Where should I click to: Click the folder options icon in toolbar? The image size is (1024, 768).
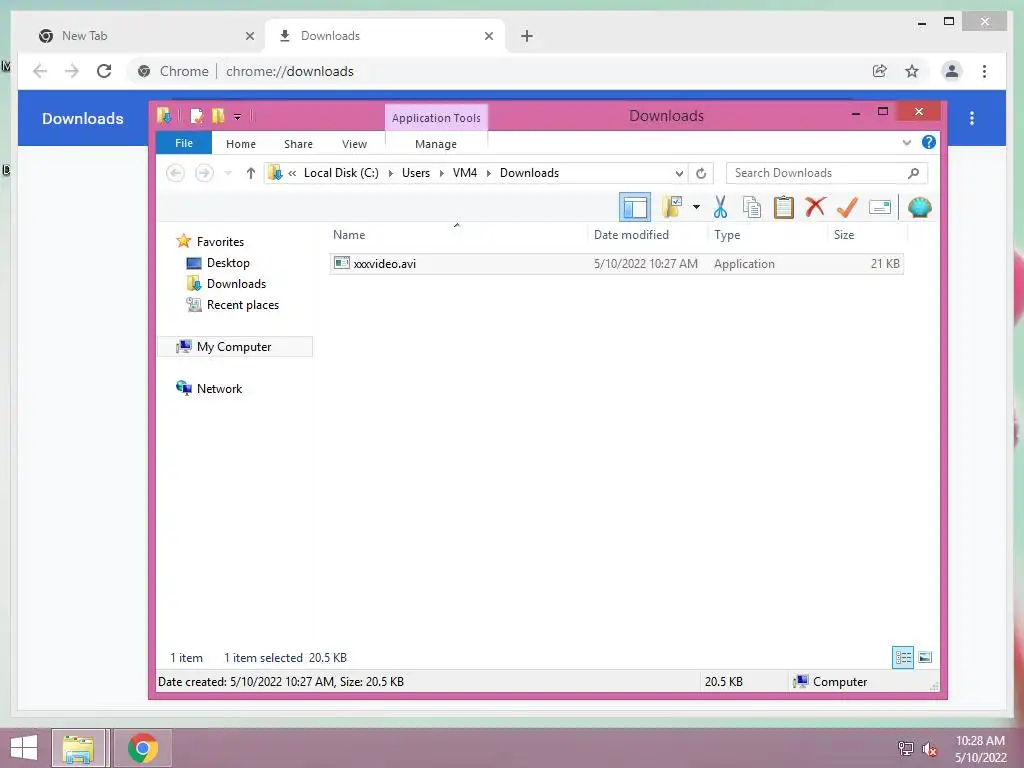[x=672, y=207]
